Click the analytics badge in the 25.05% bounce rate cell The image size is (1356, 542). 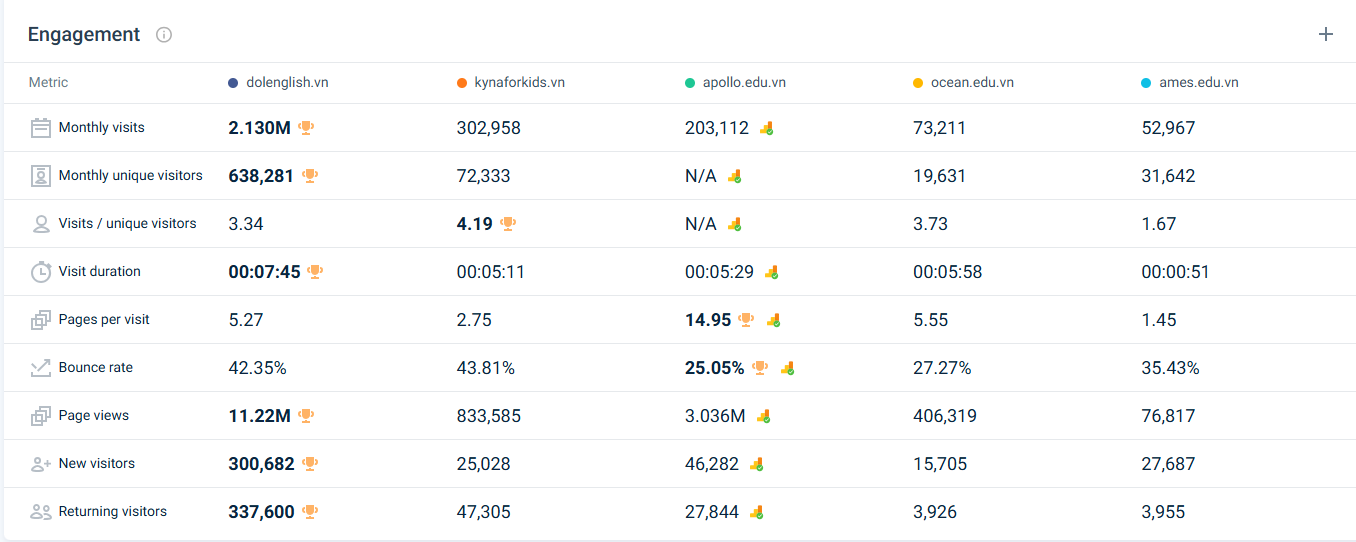[x=787, y=368]
